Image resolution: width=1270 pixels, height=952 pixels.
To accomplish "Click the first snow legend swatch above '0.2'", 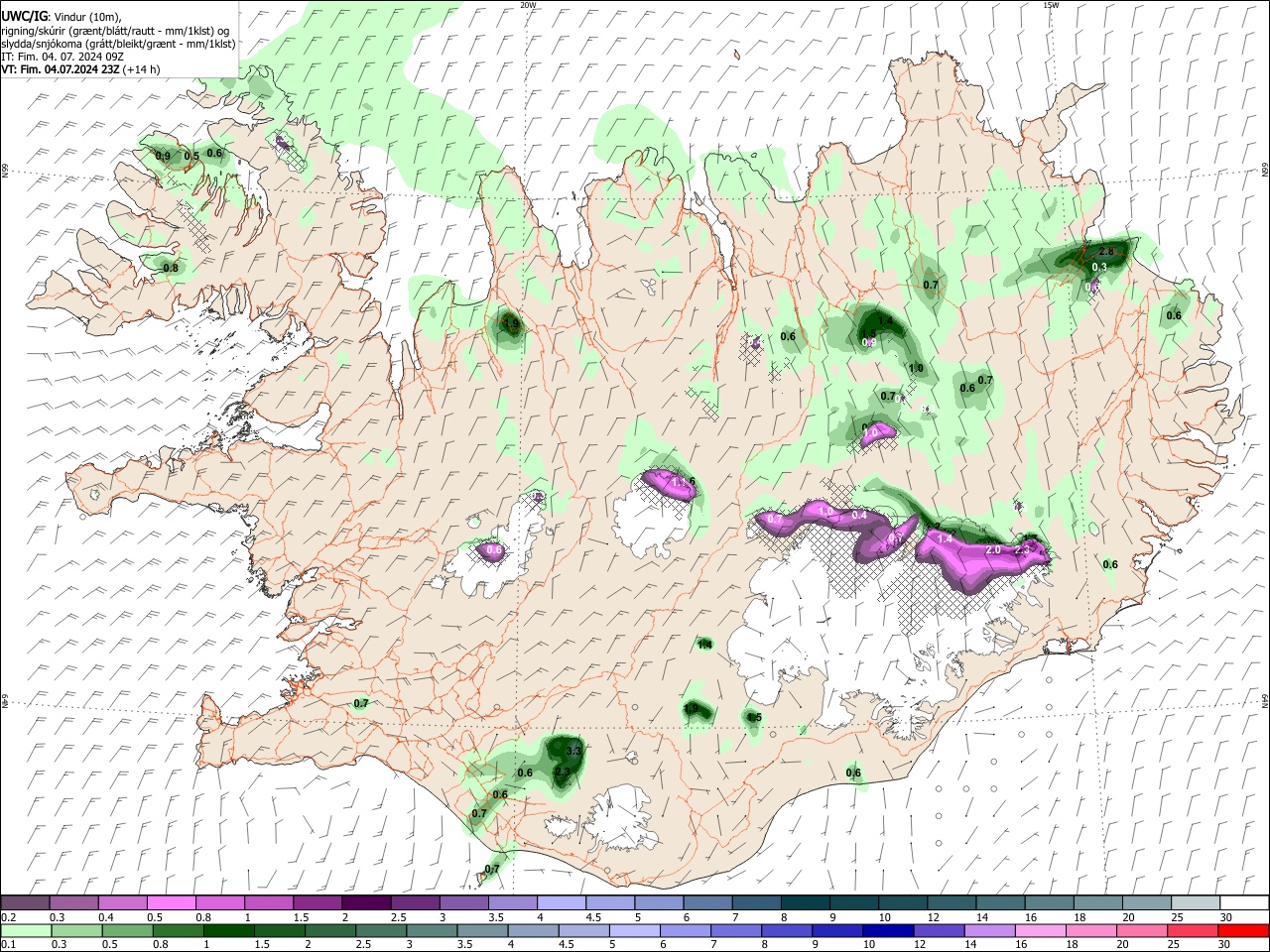I will 26,902.
